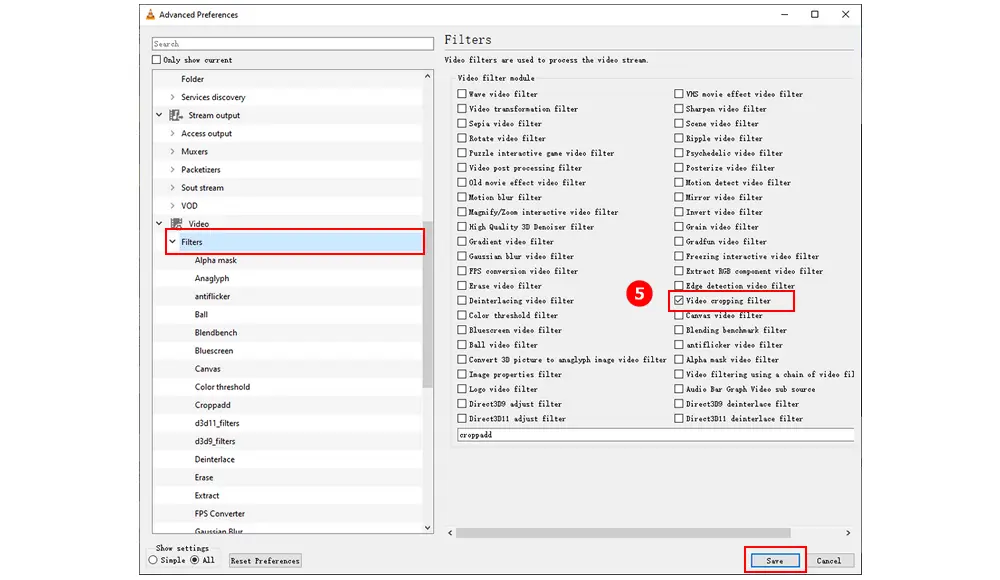1000x580 pixels.
Task: Enable the Sepia video filter
Action: click(x=462, y=123)
